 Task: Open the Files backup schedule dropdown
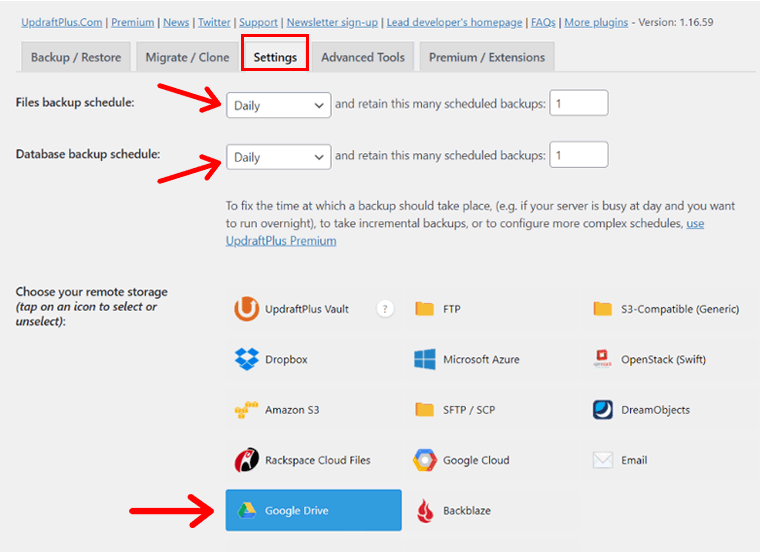tap(279, 105)
